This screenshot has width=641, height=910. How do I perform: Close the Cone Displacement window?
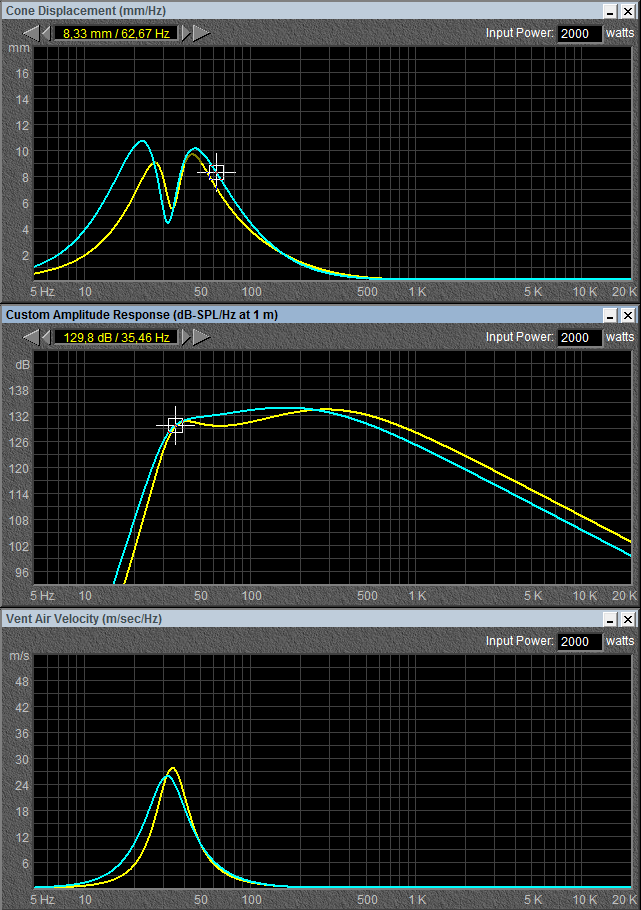tap(628, 11)
